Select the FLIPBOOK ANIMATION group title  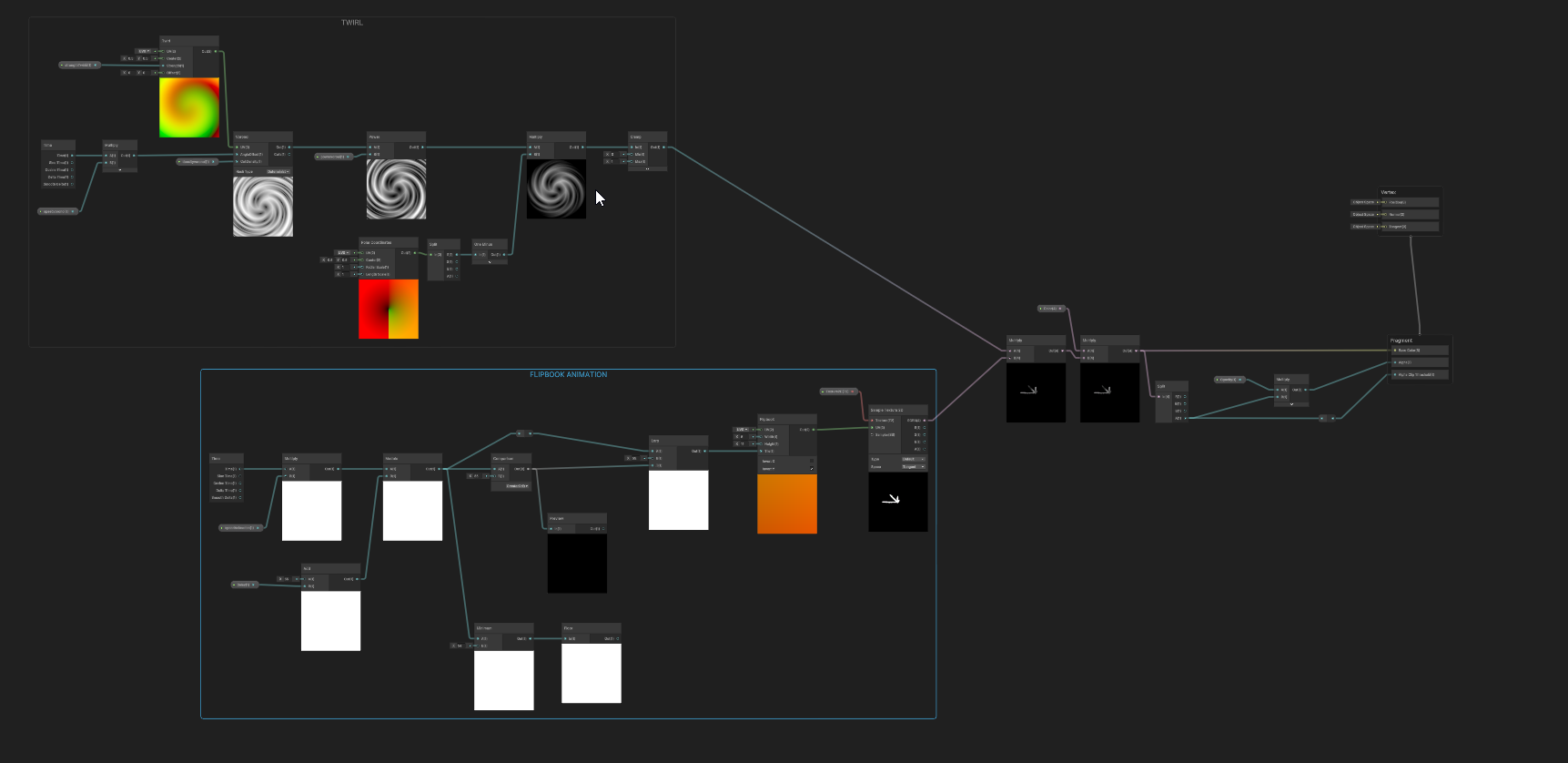(x=568, y=375)
